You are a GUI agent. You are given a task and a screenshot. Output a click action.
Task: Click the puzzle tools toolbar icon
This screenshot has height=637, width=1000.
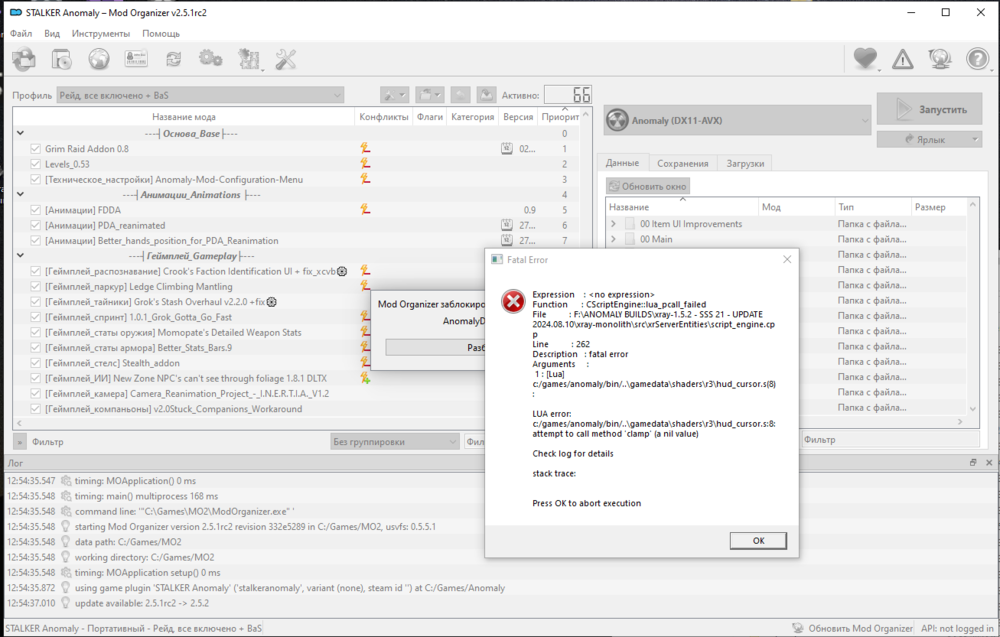coord(248,59)
